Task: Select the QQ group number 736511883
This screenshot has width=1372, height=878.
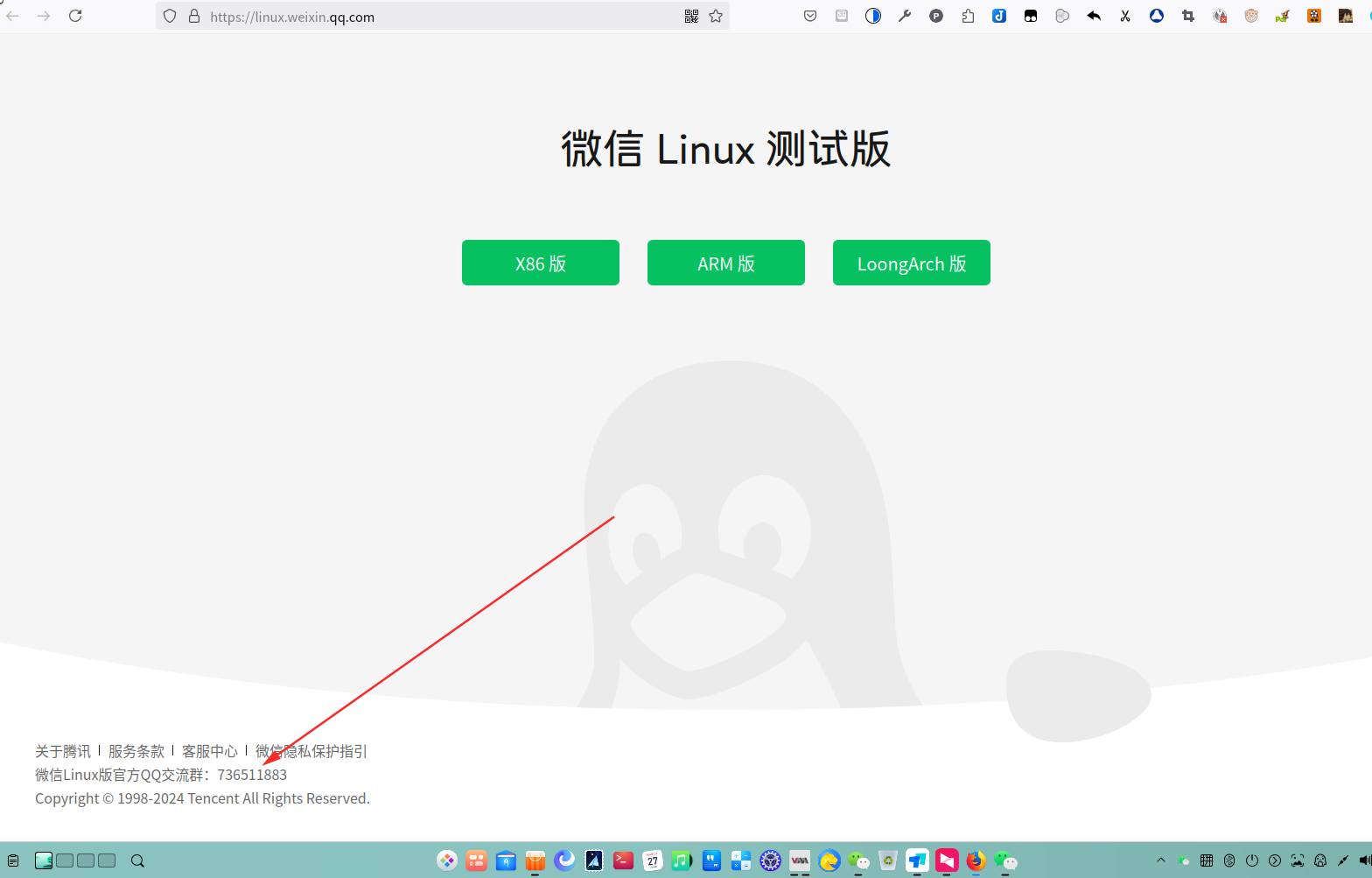Action: click(x=252, y=775)
